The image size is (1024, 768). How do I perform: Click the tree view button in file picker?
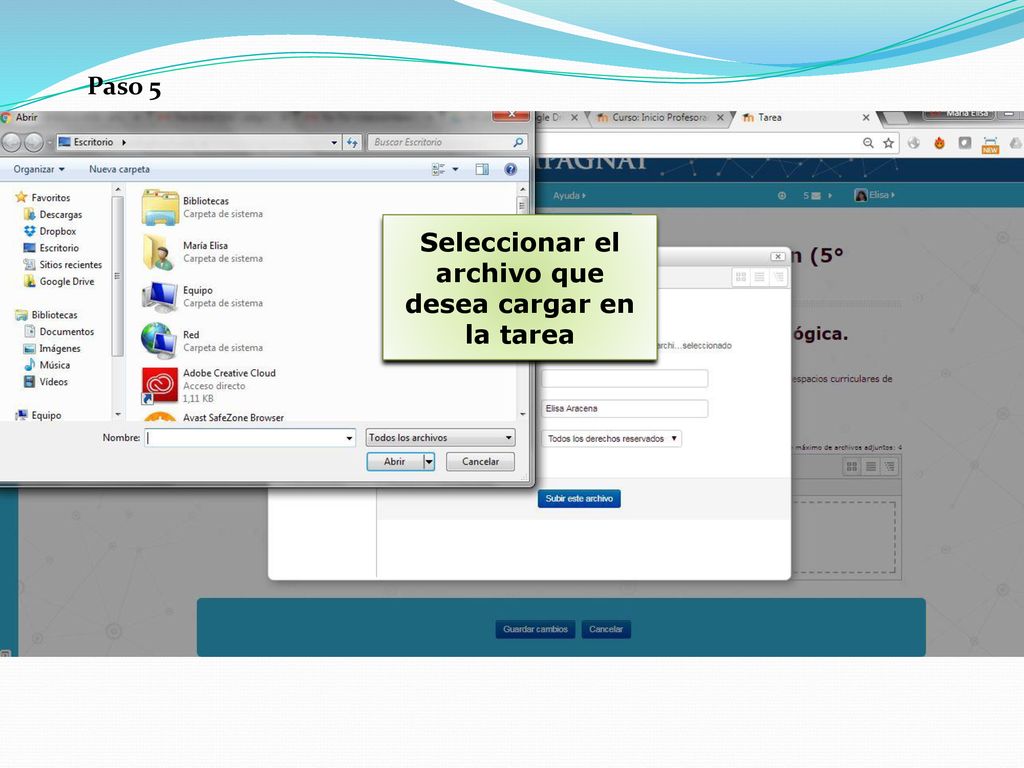click(x=778, y=277)
